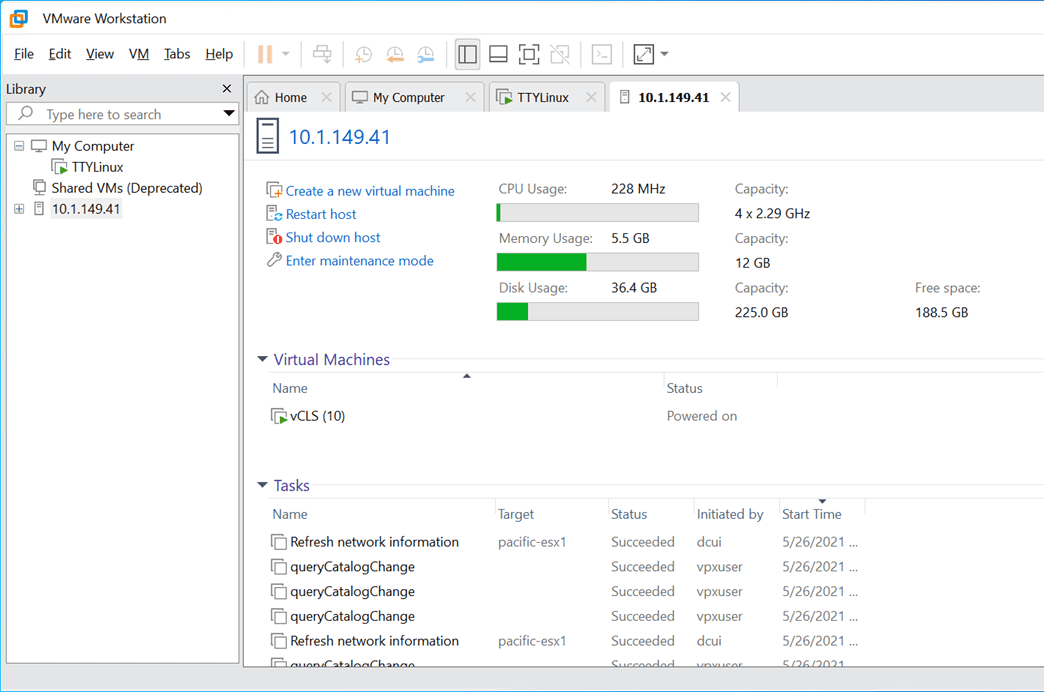1044x692 pixels.
Task: Click the stretch guest display icon
Action: coord(643,54)
